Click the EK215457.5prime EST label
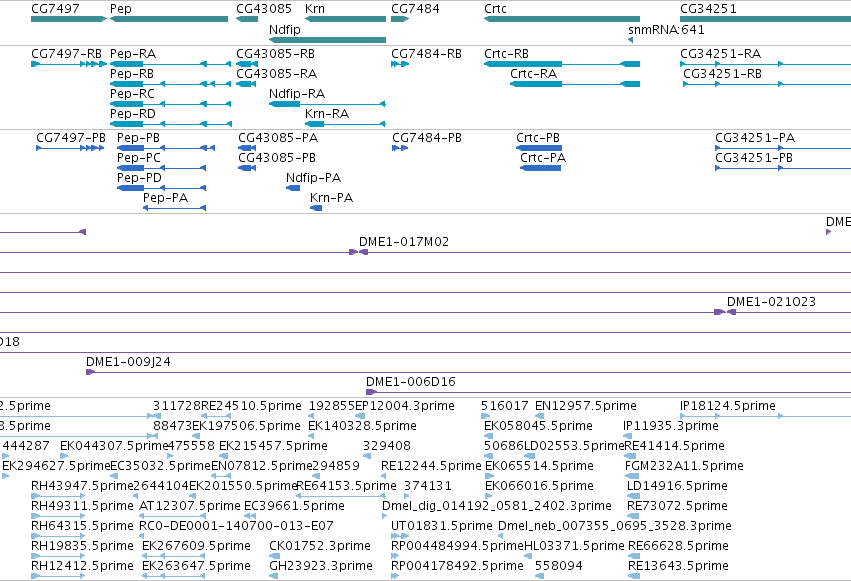The image size is (851, 581). [274, 446]
